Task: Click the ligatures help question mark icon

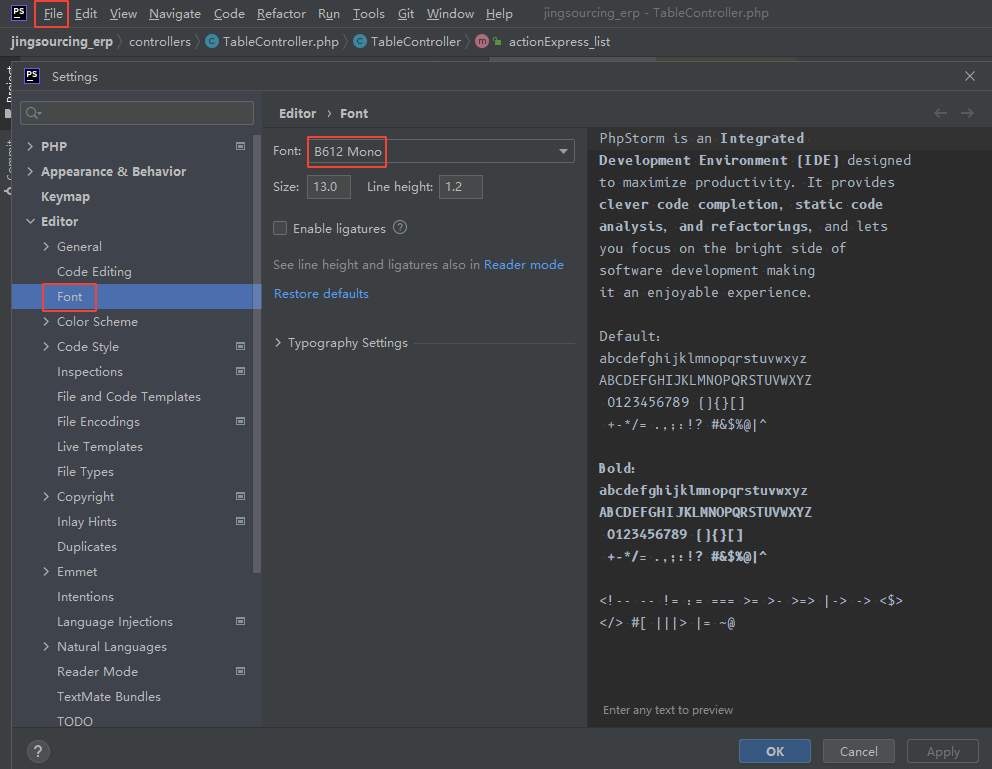Action: click(400, 228)
